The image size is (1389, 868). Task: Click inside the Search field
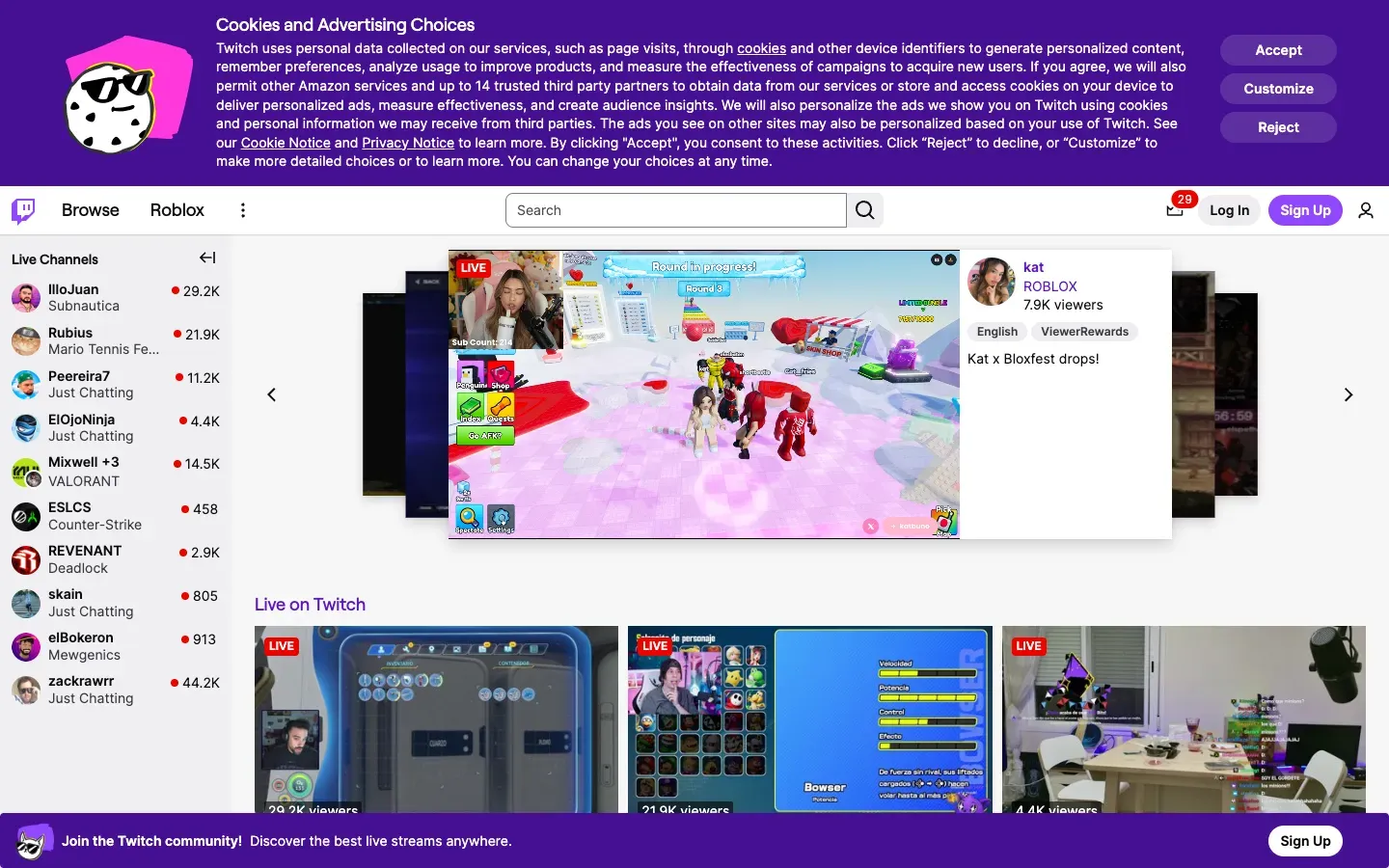click(675, 210)
